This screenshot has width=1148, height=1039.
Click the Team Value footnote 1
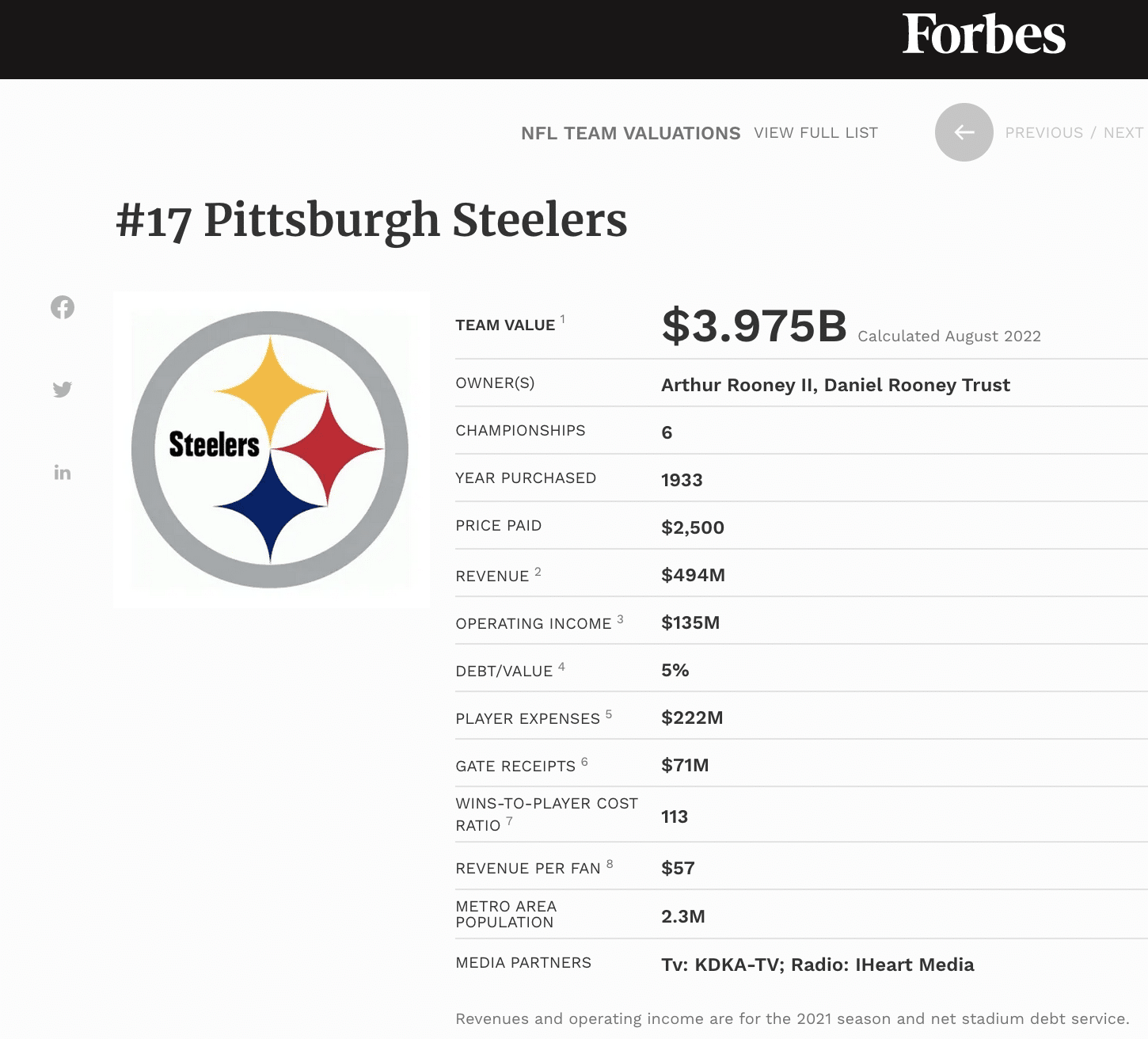[563, 319]
